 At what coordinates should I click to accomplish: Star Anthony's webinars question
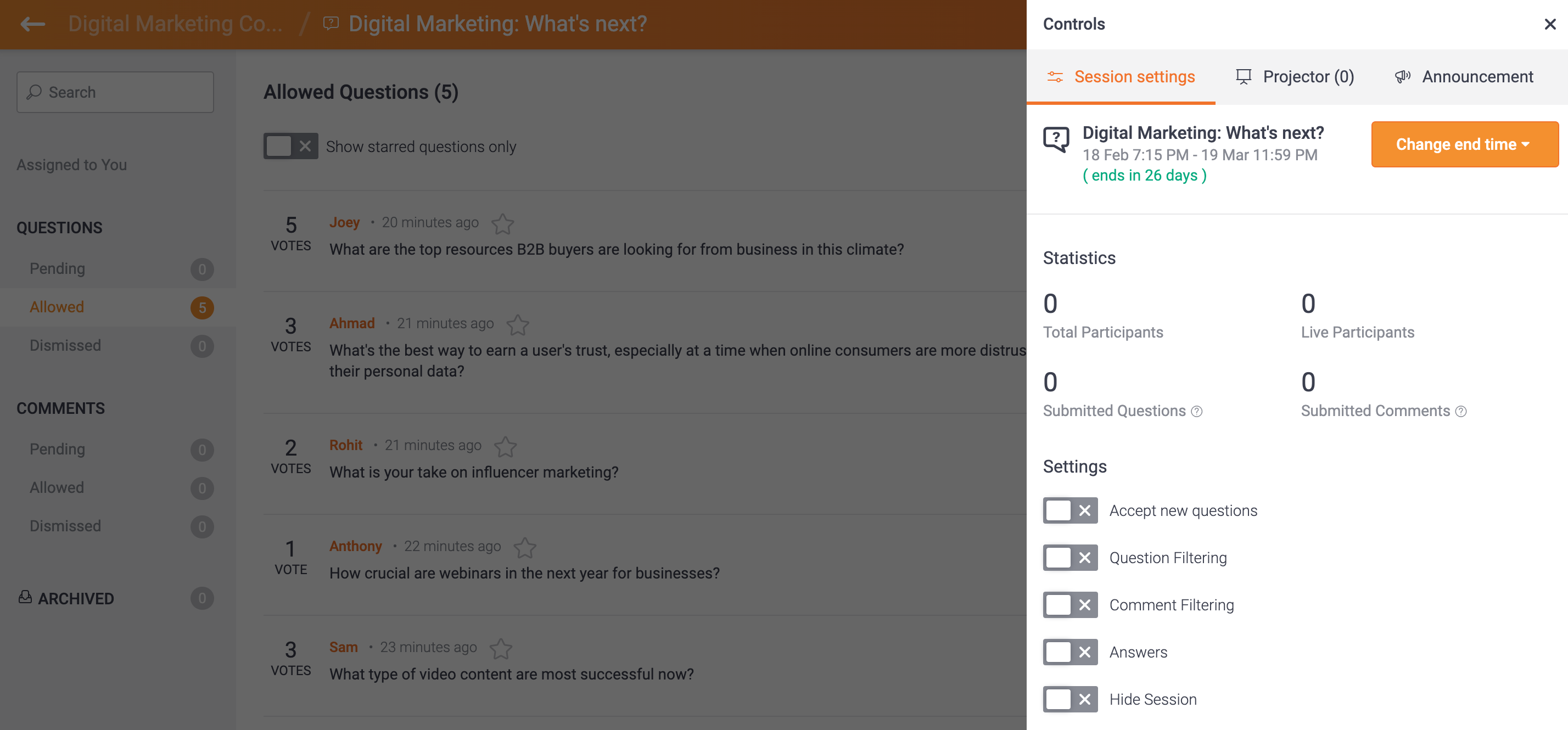point(524,548)
